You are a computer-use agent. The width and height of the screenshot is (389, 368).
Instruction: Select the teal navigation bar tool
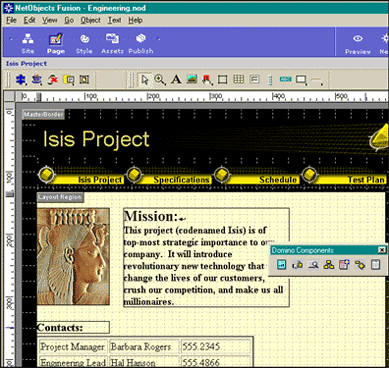click(285, 80)
